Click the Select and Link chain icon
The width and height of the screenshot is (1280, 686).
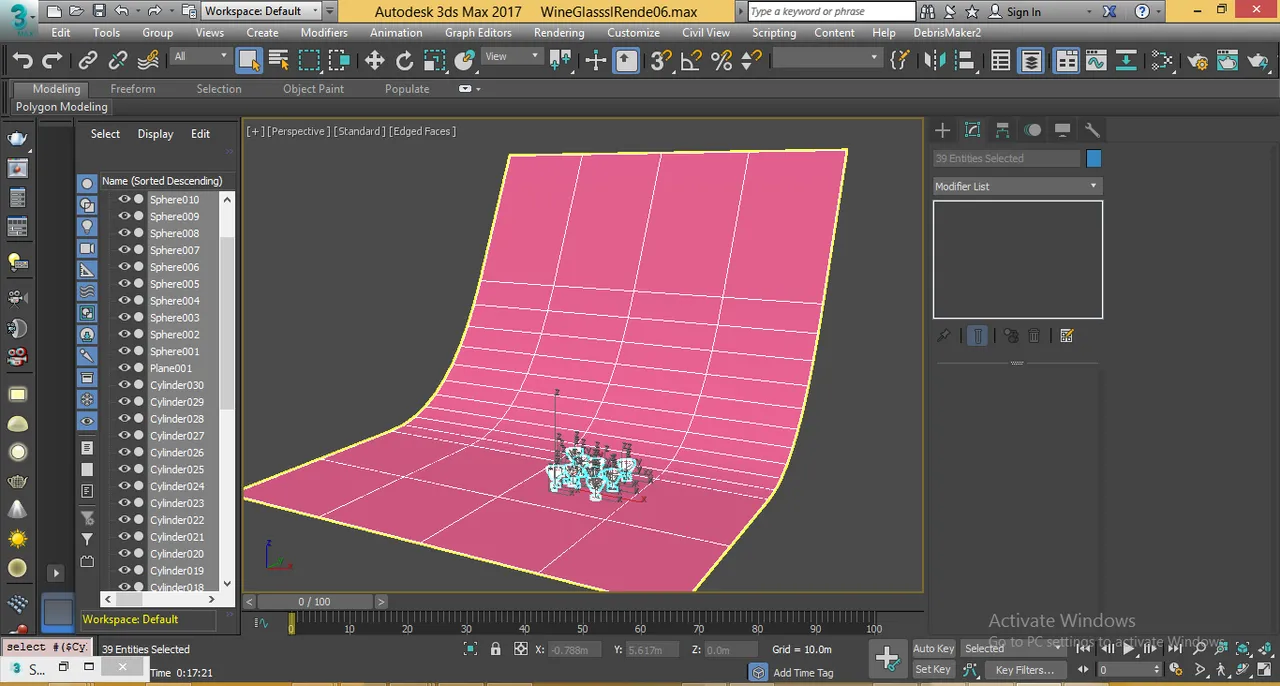click(x=88, y=61)
